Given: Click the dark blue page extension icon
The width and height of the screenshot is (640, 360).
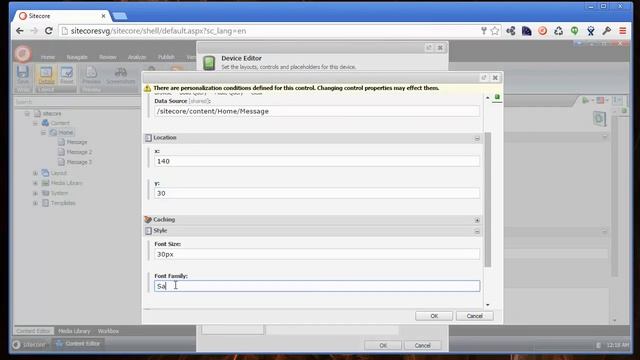Looking at the screenshot, I should pyautogui.click(x=527, y=31).
